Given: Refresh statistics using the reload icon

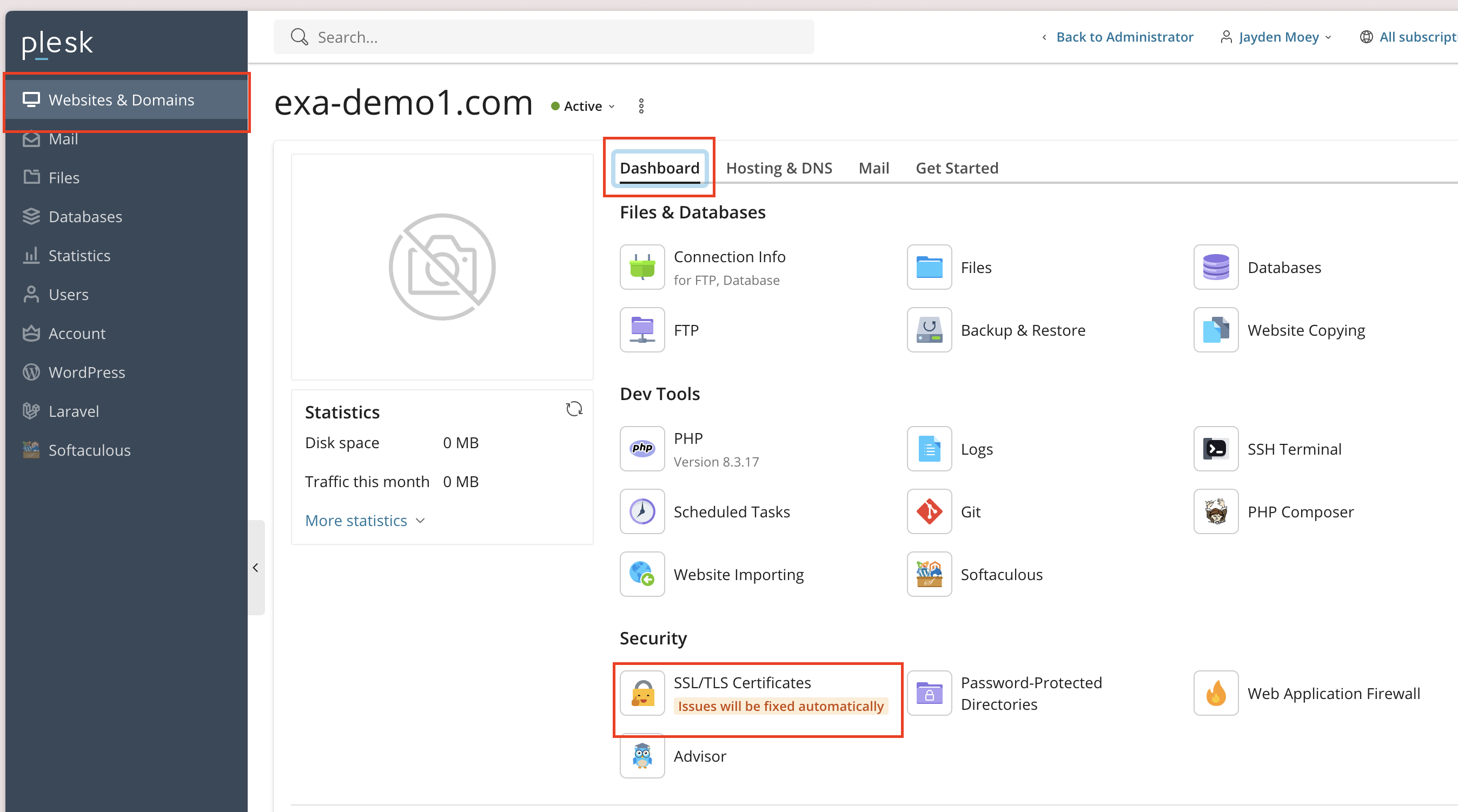Looking at the screenshot, I should (x=574, y=409).
